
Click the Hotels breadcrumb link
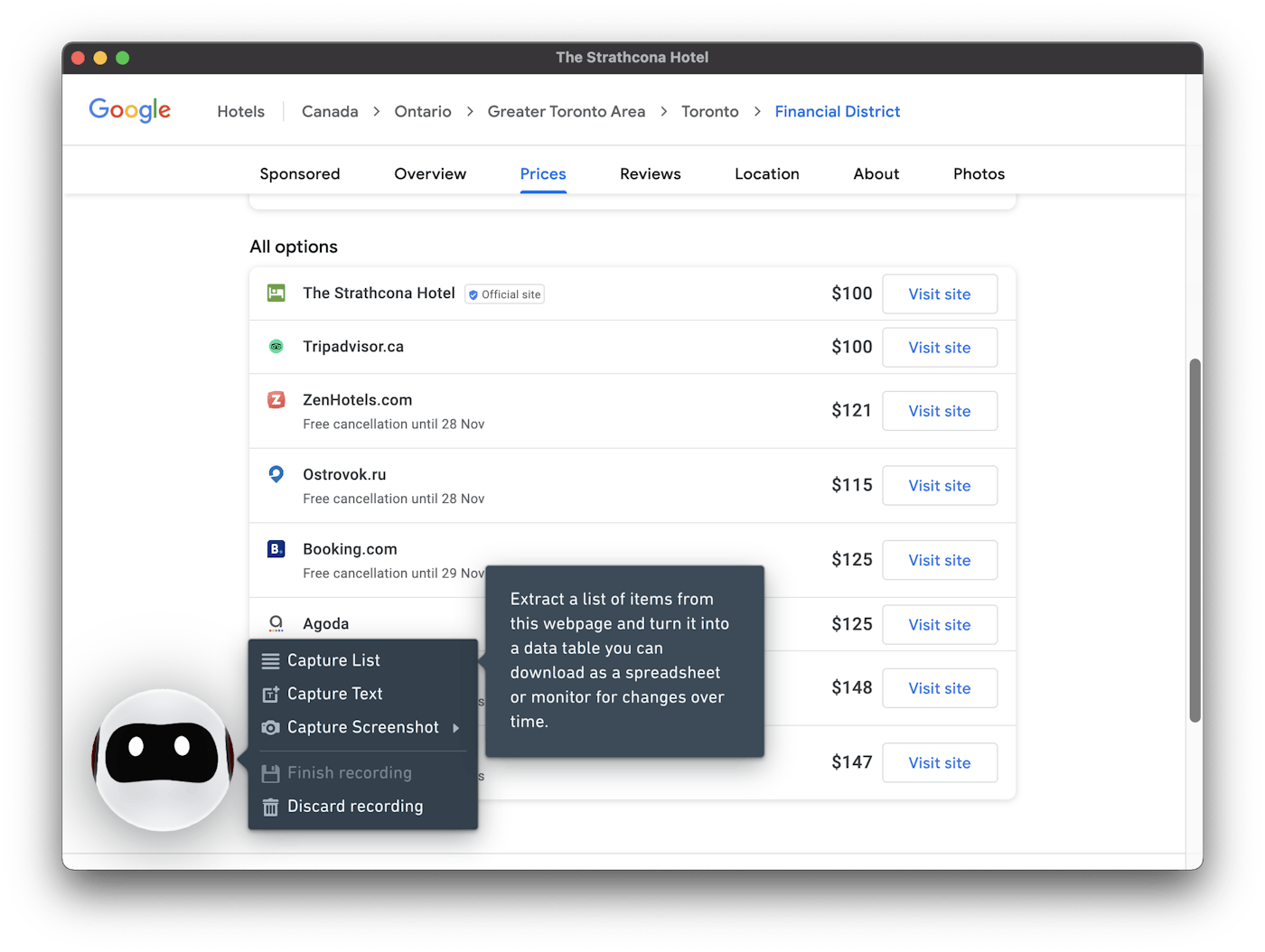241,111
